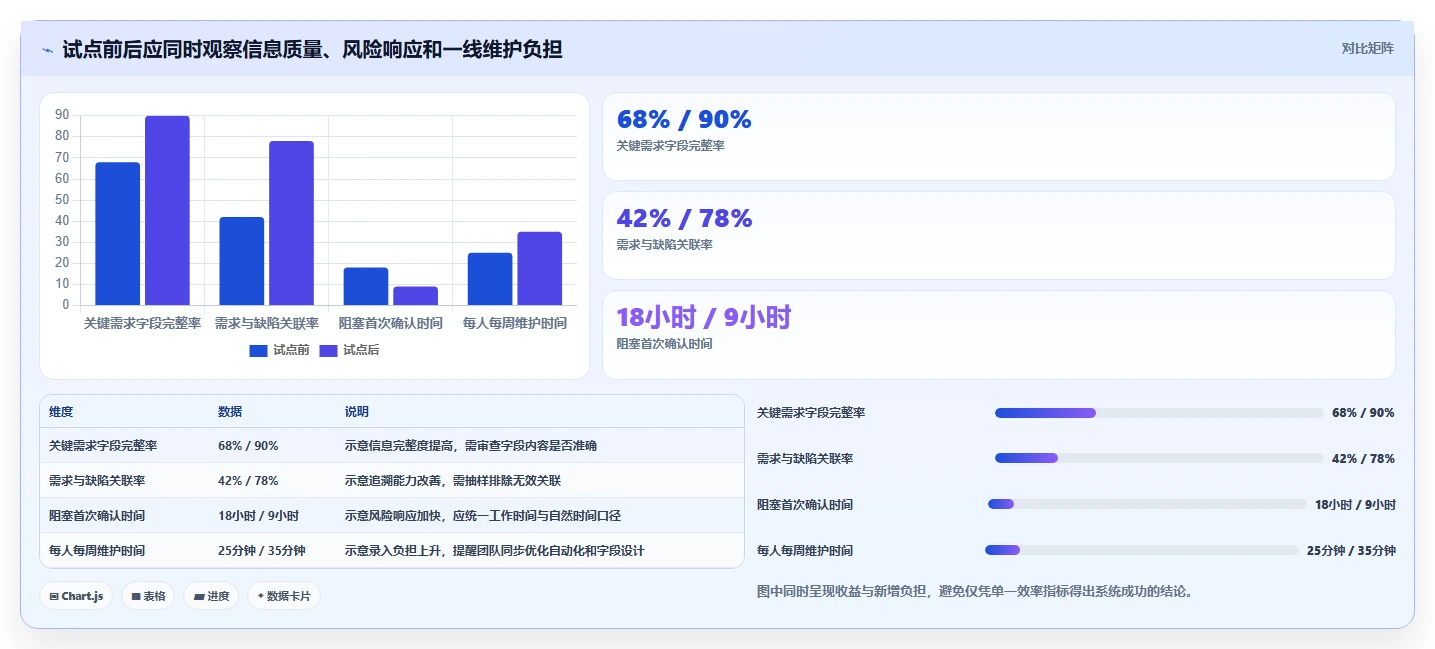1435x649 pixels.
Task: Select the Chart.js tag chip
Action: [x=77, y=596]
